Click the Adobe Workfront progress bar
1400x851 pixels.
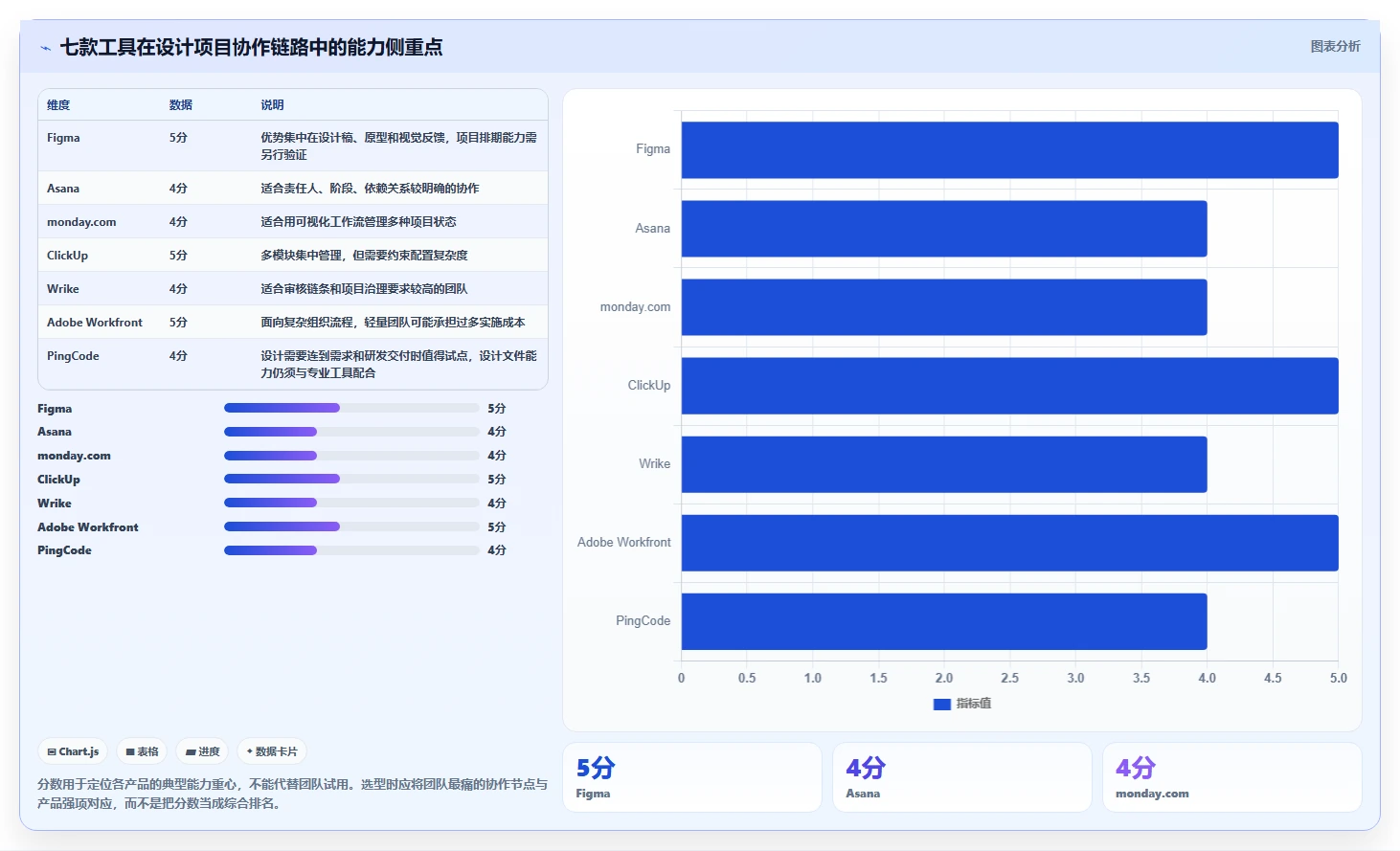351,526
